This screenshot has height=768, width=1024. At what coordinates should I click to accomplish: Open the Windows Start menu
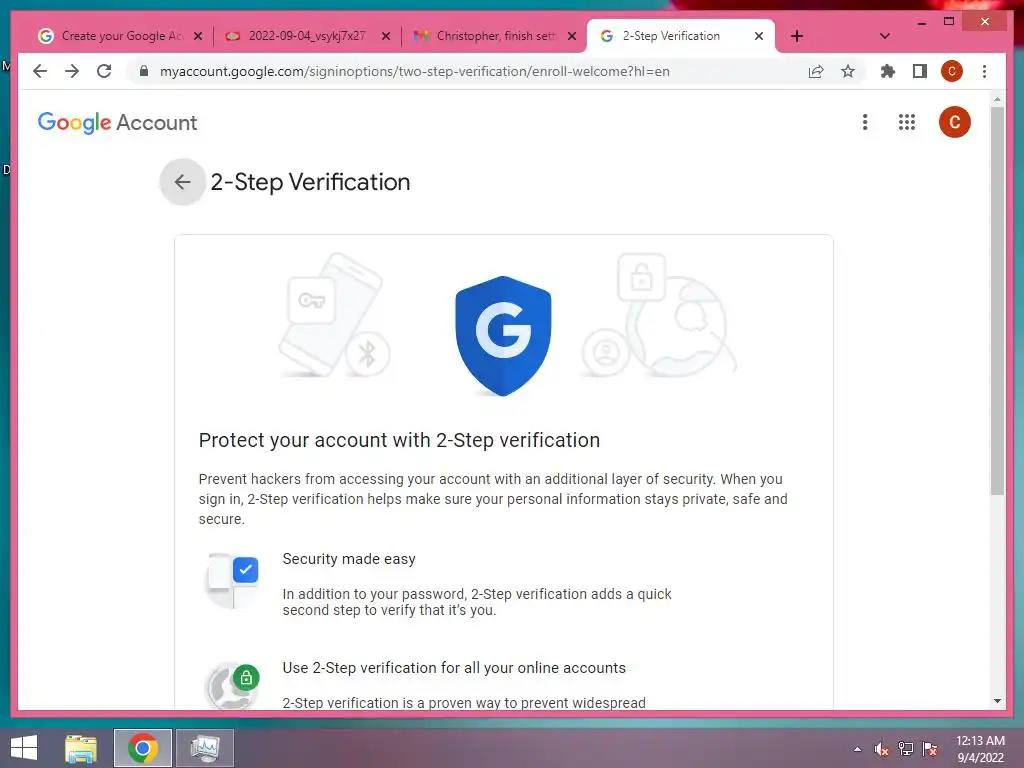[24, 748]
